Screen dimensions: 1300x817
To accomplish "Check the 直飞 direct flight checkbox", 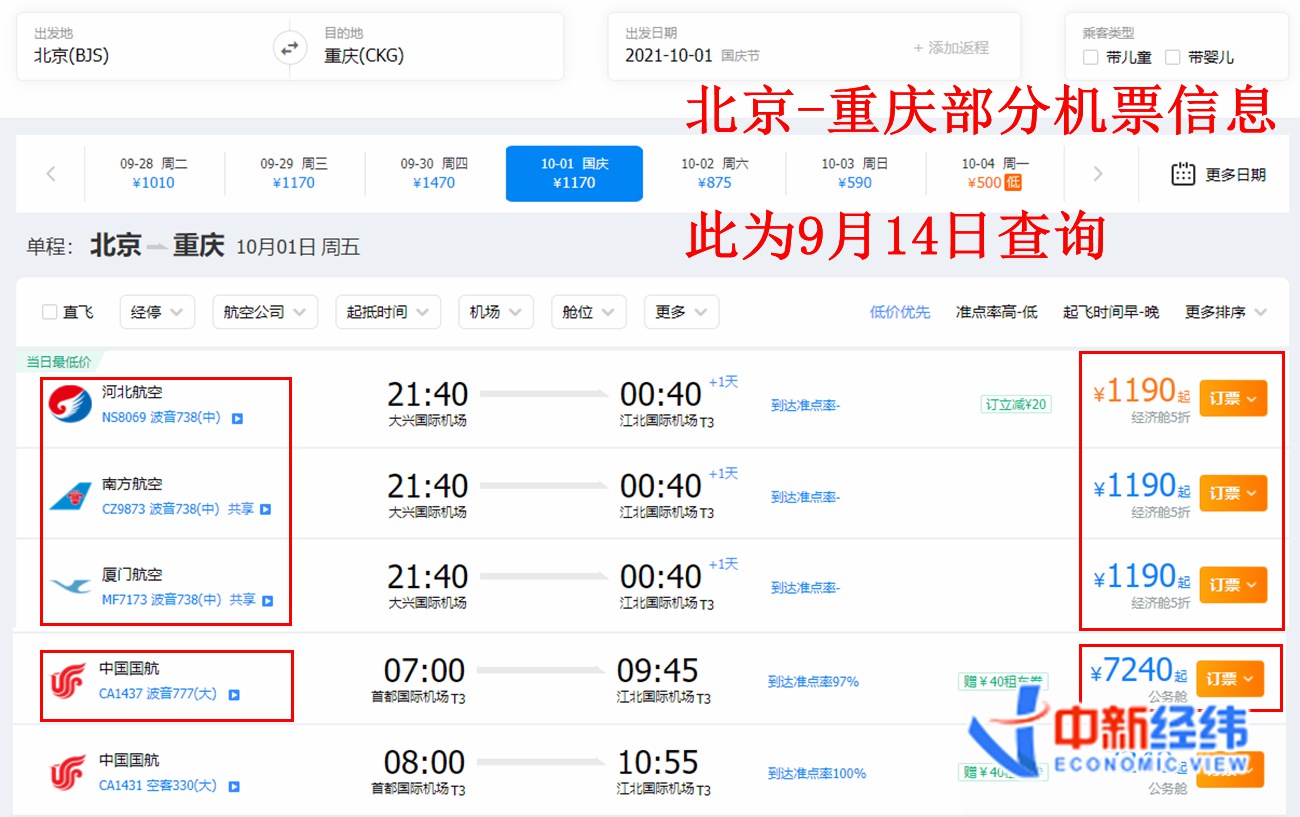I will 50,312.
